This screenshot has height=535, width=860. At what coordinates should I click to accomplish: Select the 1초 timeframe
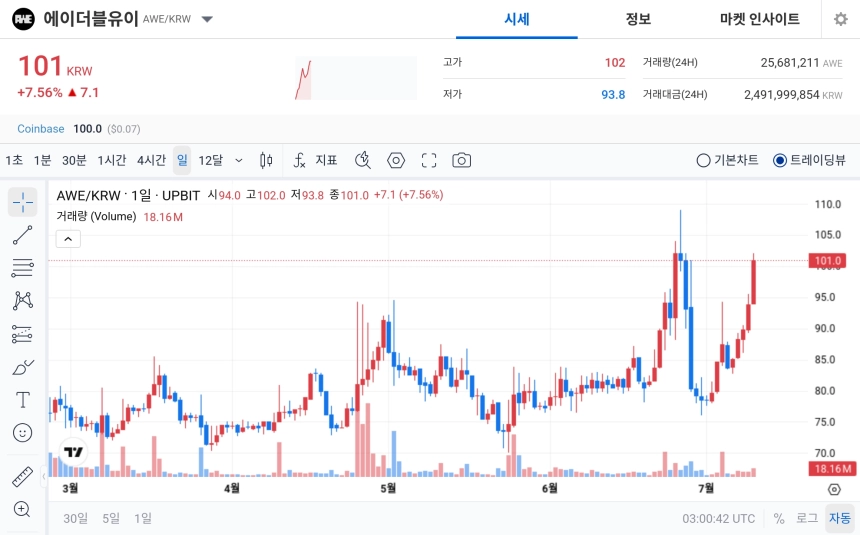(14, 160)
